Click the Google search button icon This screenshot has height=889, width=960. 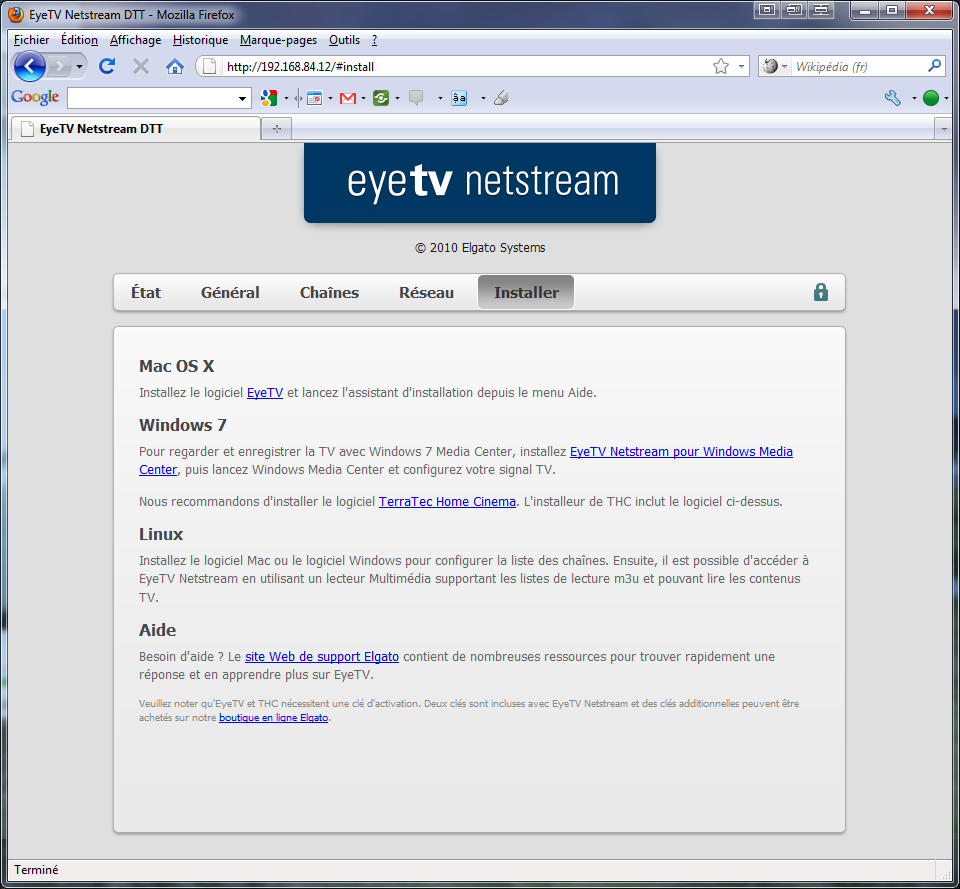pyautogui.click(x=269, y=98)
